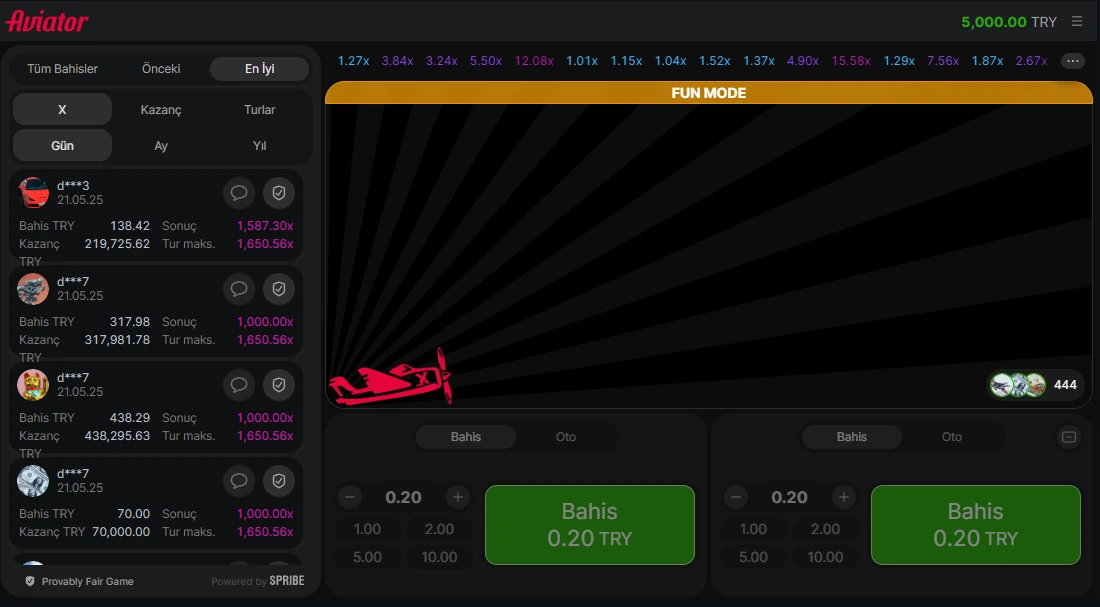Open chat icon on 70.00 bet row
Image resolution: width=1100 pixels, height=607 pixels.
239,481
